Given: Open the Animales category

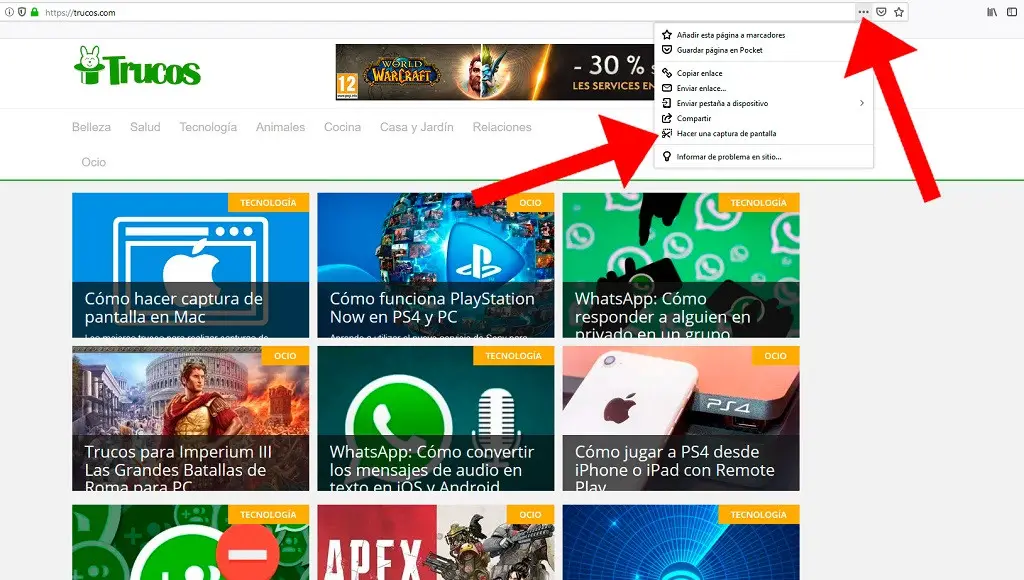Looking at the screenshot, I should (x=280, y=127).
